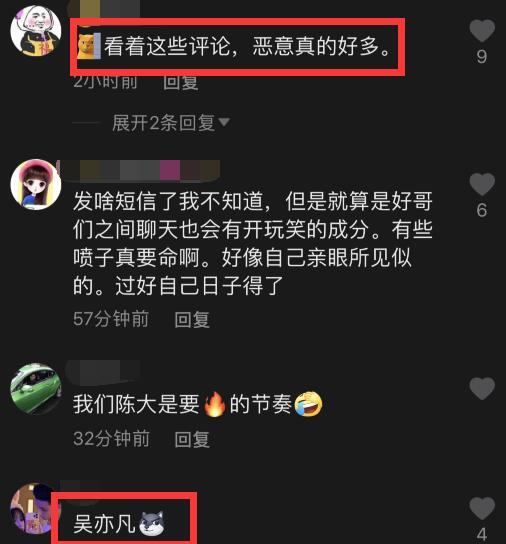Like the 吴亦凡 comment
506x544 pixels.
[482, 508]
